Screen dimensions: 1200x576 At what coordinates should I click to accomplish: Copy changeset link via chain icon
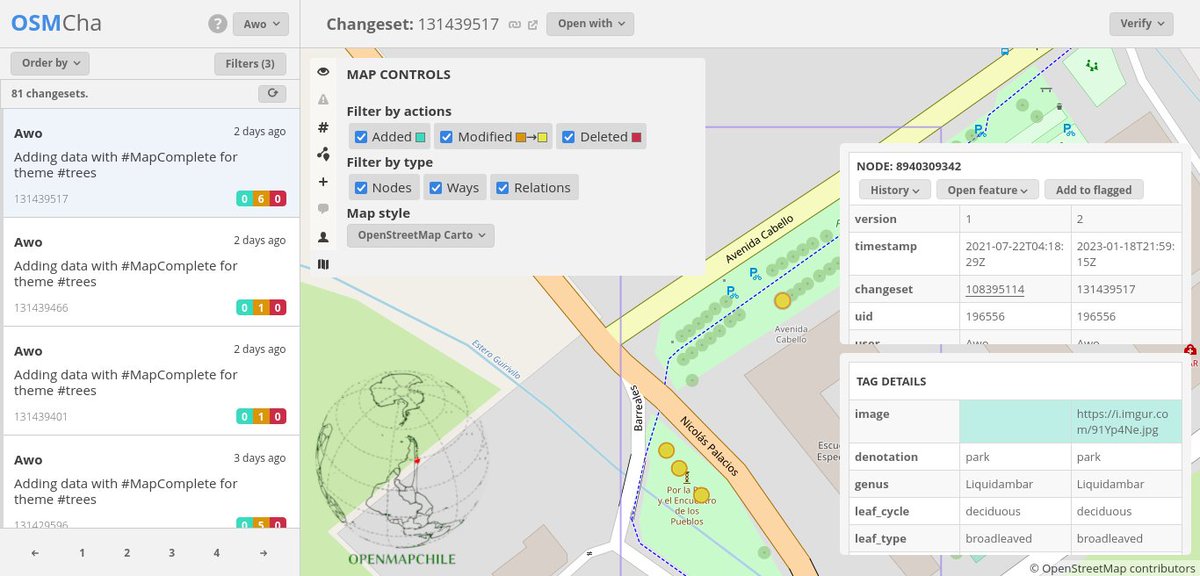(514, 24)
